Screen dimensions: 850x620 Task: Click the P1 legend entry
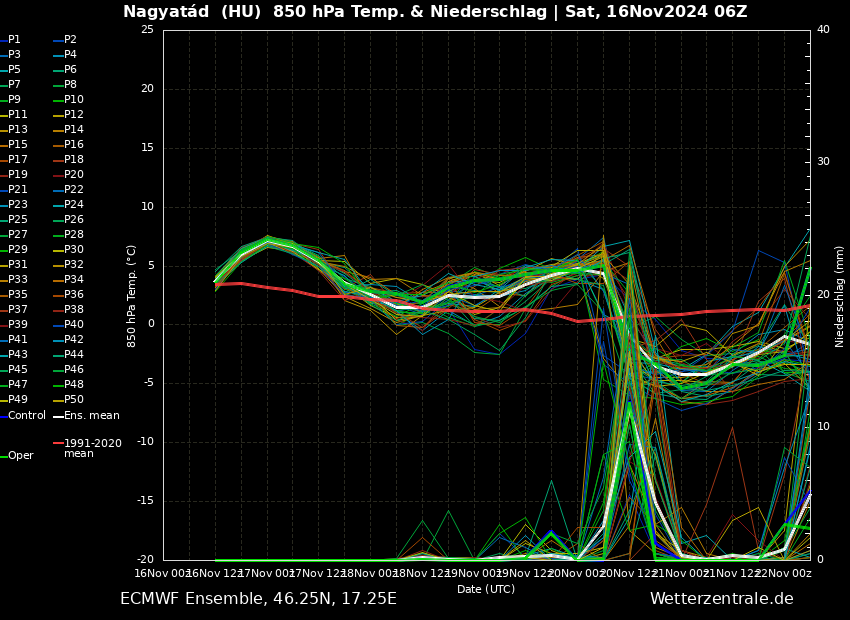point(14,40)
